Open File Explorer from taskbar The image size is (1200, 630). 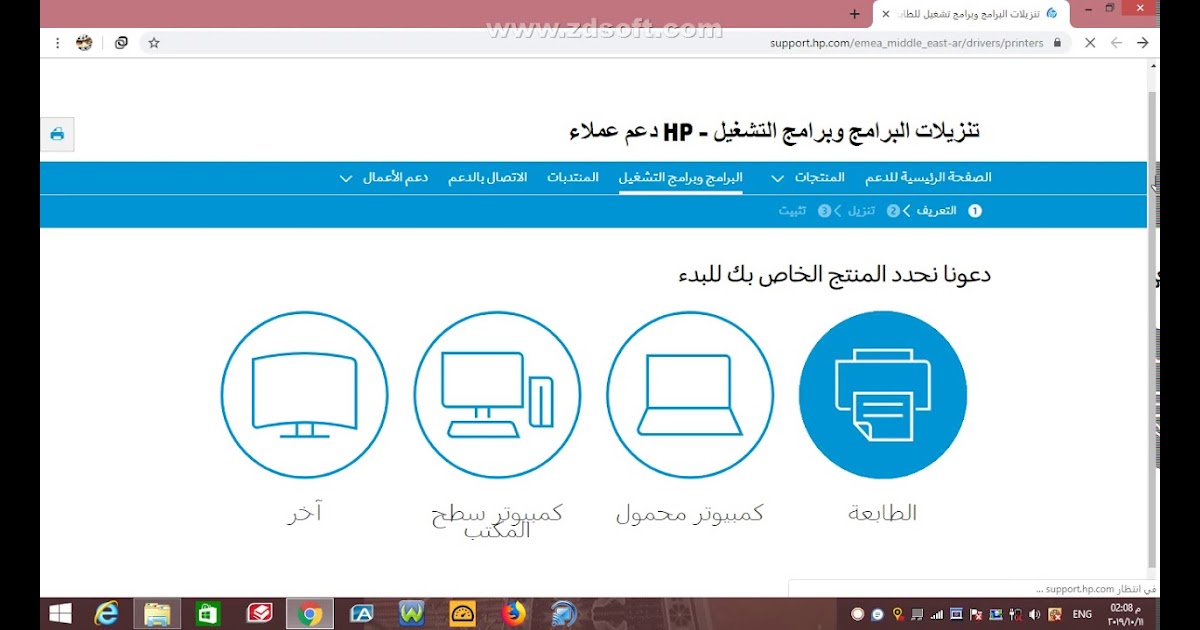click(x=157, y=614)
